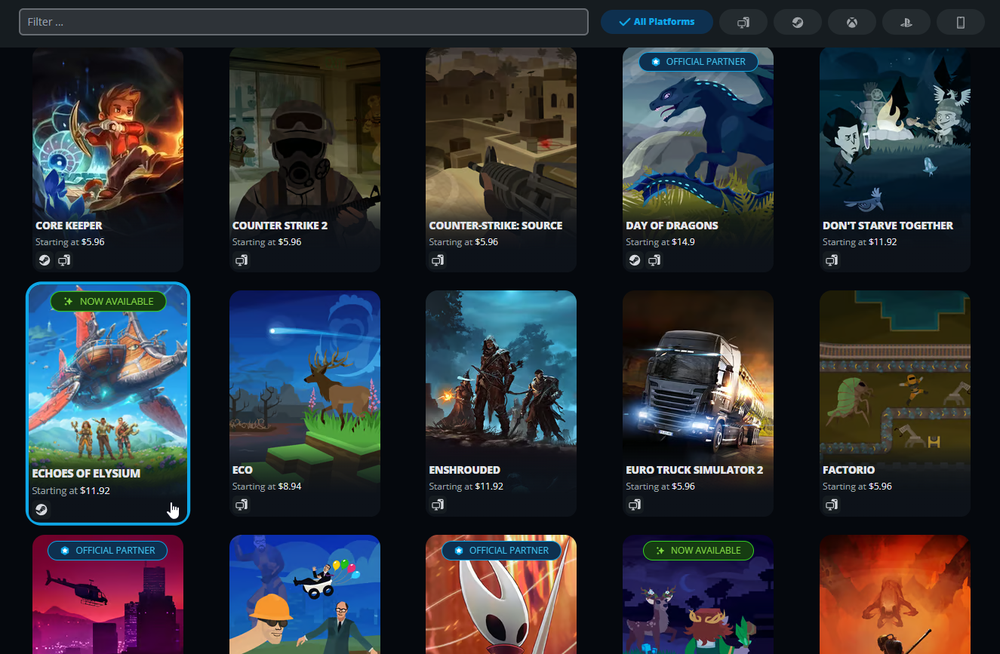Open the Counter-Strike: Source game page
1000x654 pixels.
click(x=501, y=150)
